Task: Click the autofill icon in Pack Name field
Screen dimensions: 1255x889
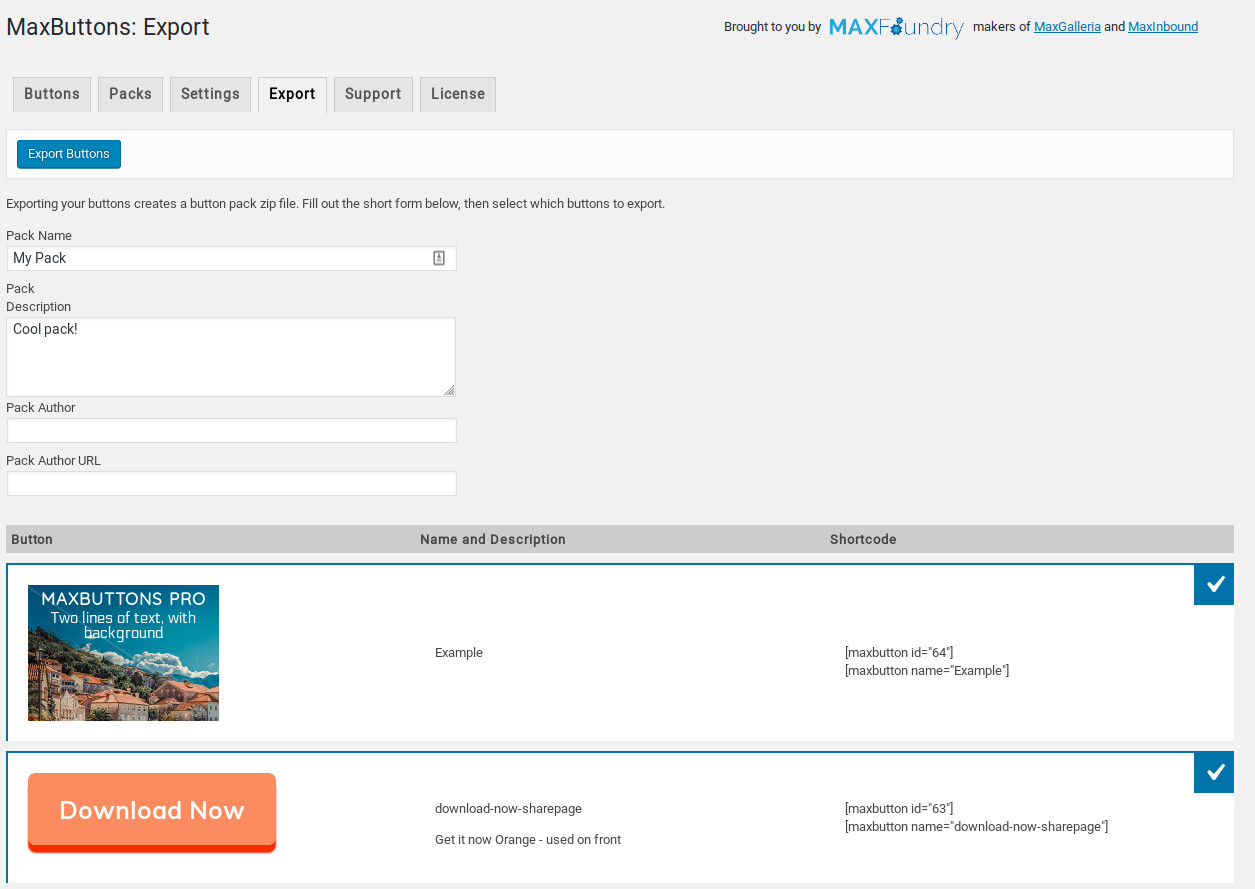Action: (439, 258)
